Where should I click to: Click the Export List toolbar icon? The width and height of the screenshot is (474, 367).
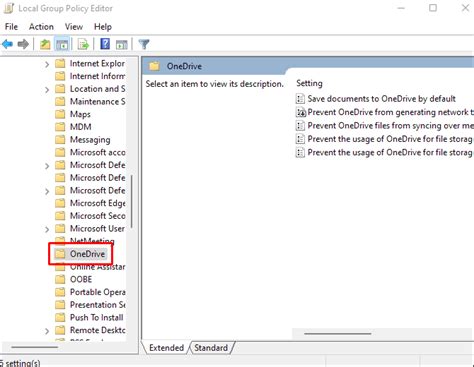click(x=83, y=44)
